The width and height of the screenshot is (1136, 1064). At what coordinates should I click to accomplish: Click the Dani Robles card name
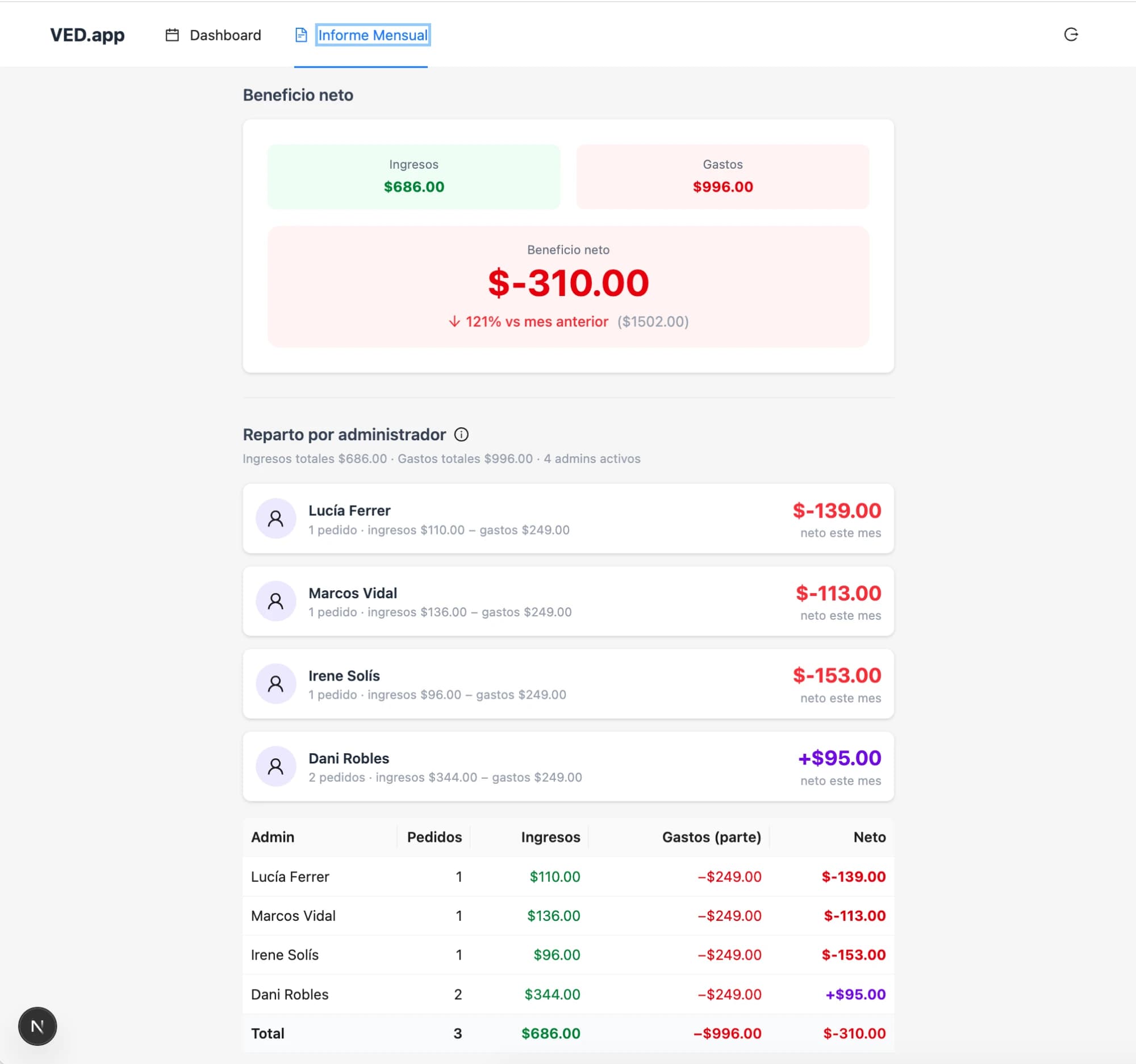(349, 758)
